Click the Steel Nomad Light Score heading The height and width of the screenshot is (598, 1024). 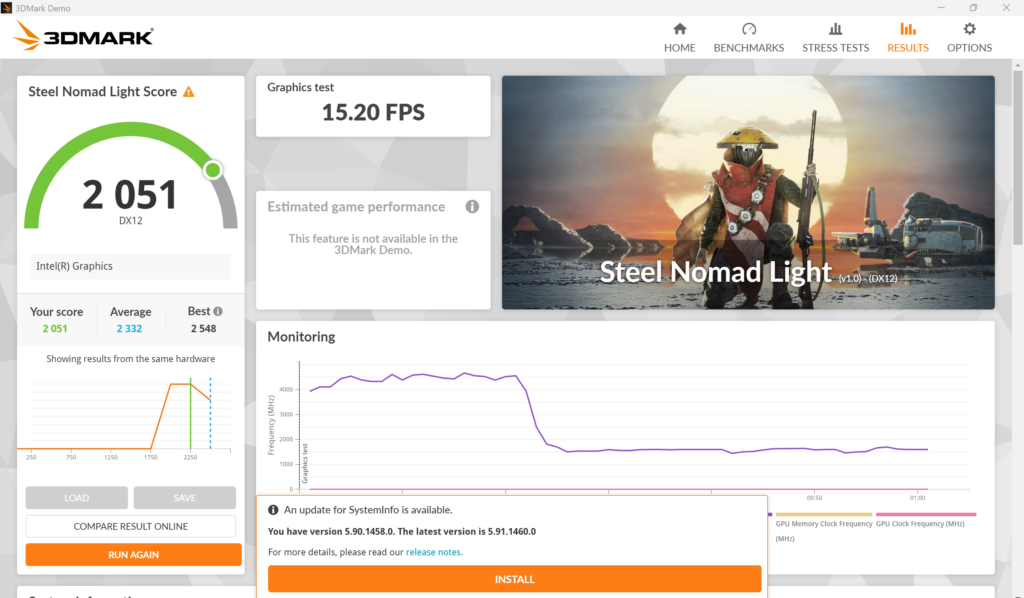point(103,92)
